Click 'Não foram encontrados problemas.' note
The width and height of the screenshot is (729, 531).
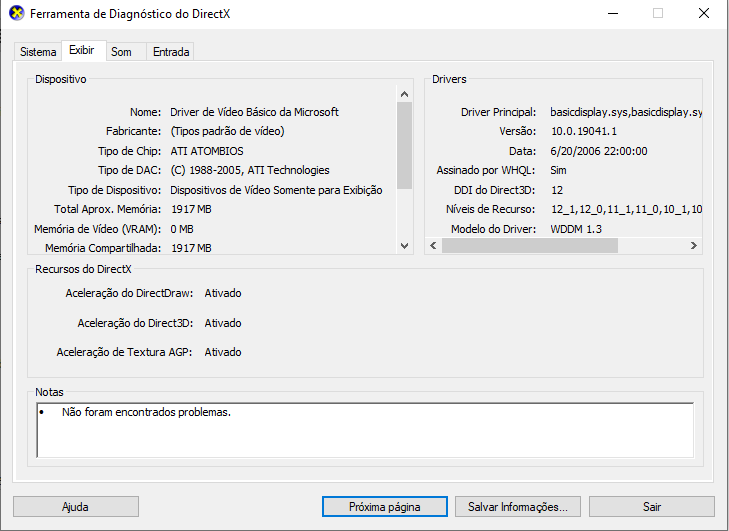(x=146, y=412)
